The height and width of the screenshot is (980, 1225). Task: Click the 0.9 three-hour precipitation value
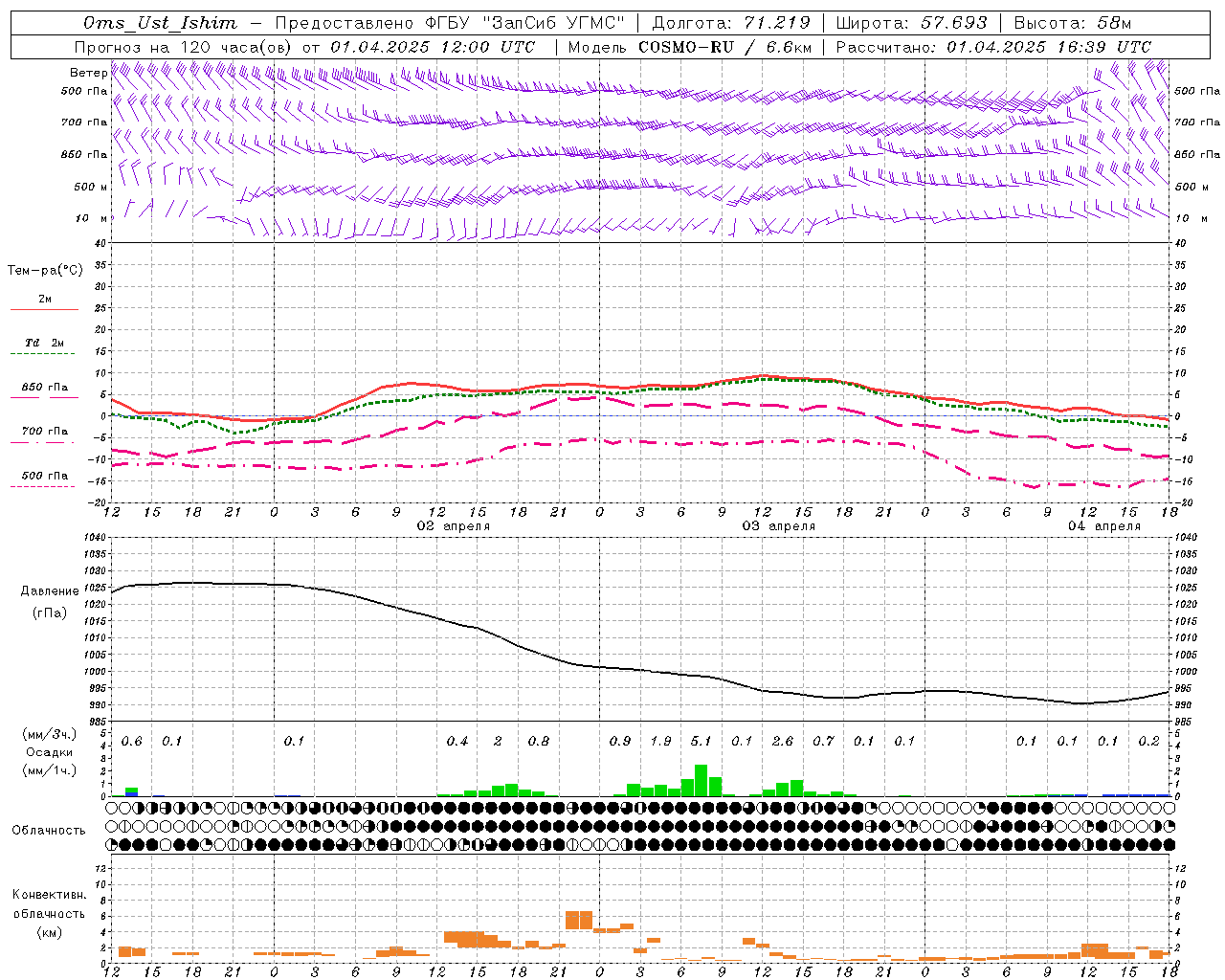tap(620, 741)
